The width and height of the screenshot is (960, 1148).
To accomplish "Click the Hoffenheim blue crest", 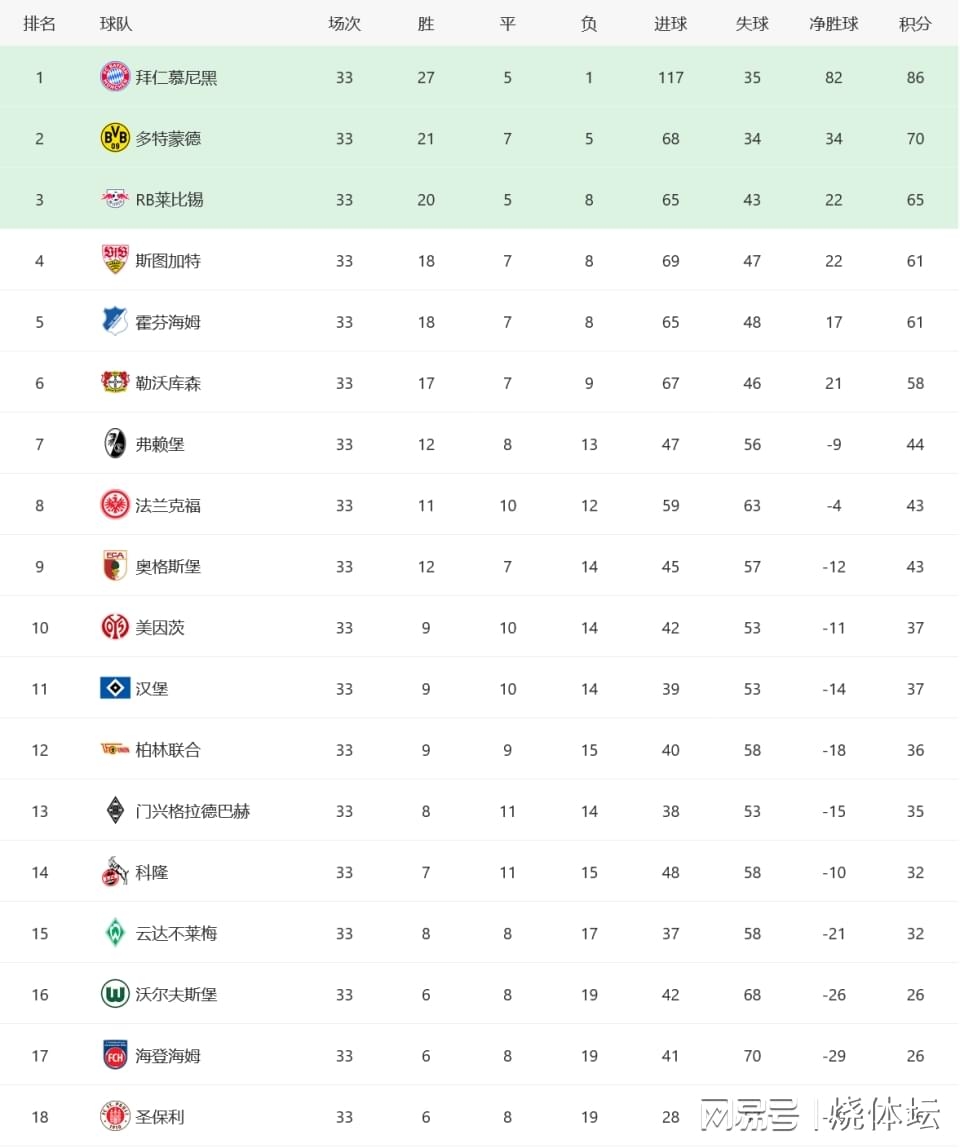I will 115,321.
